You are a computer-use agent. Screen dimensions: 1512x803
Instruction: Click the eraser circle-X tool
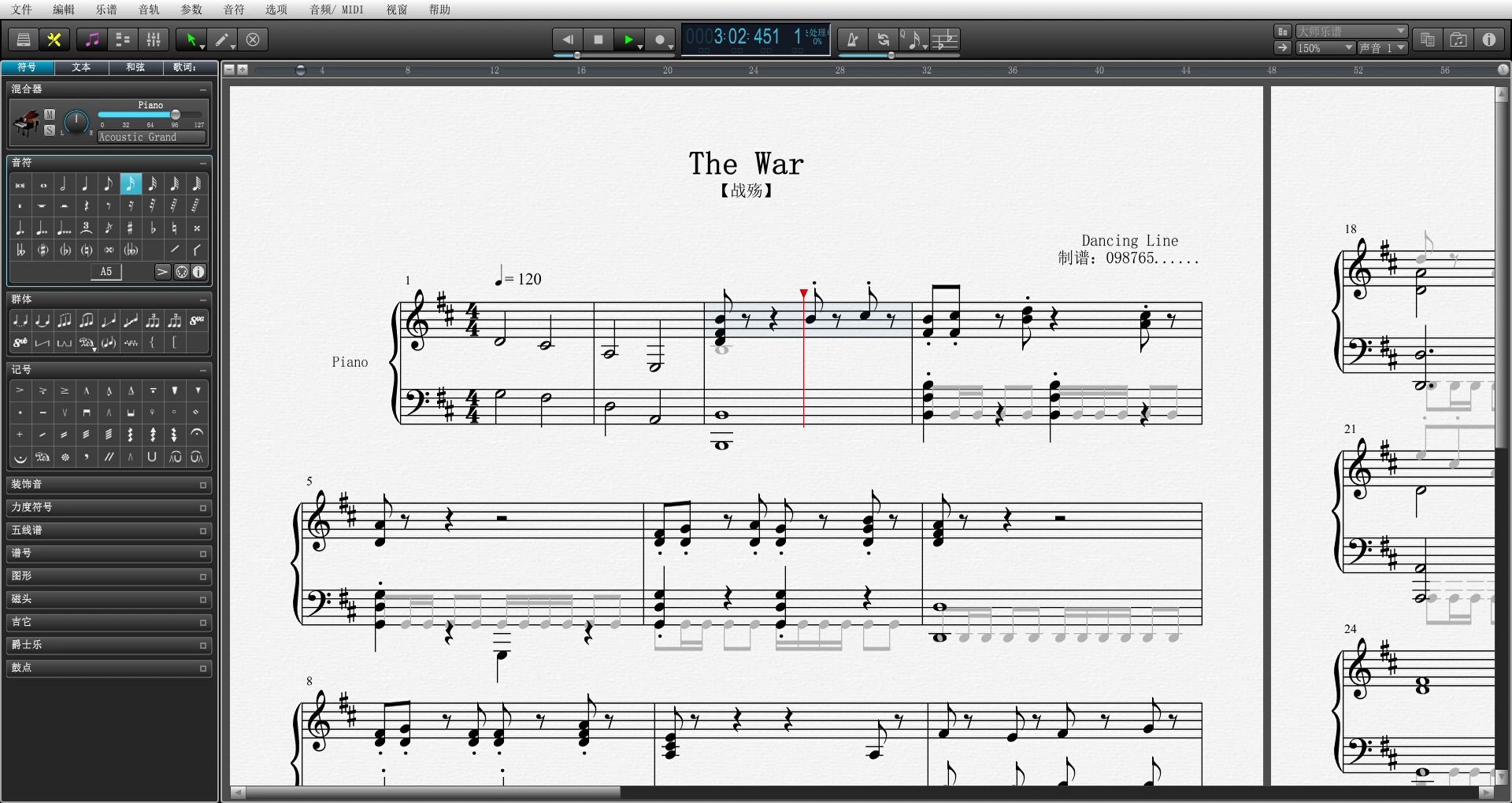253,39
